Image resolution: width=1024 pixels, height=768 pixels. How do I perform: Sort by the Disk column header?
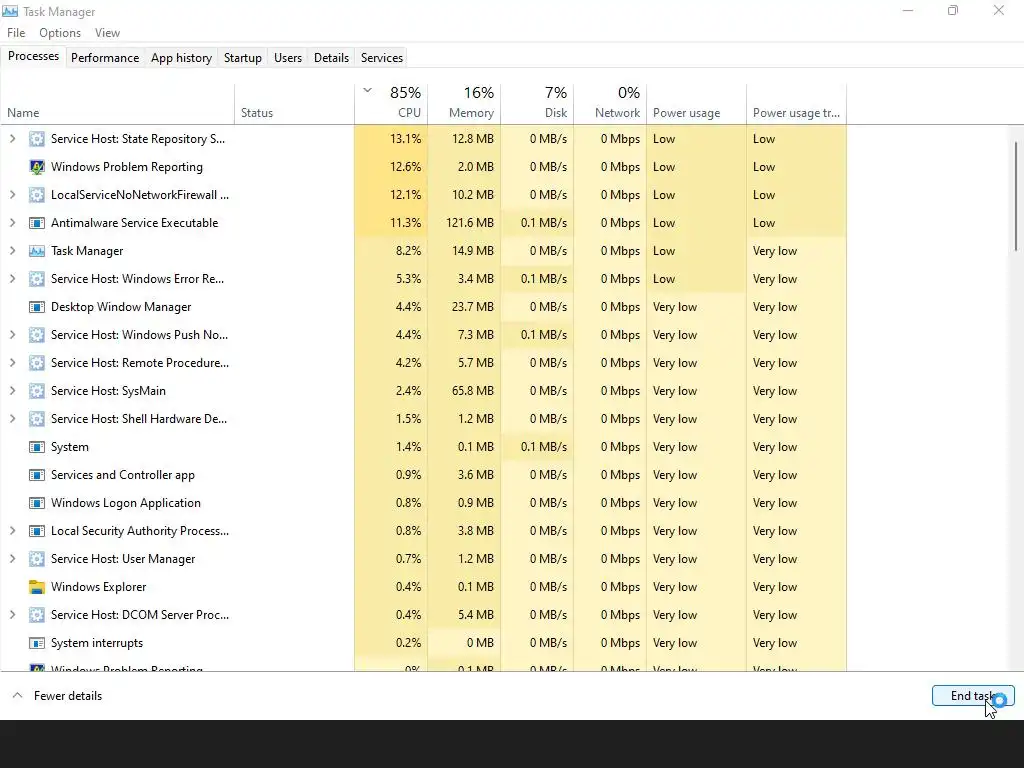tap(537, 103)
